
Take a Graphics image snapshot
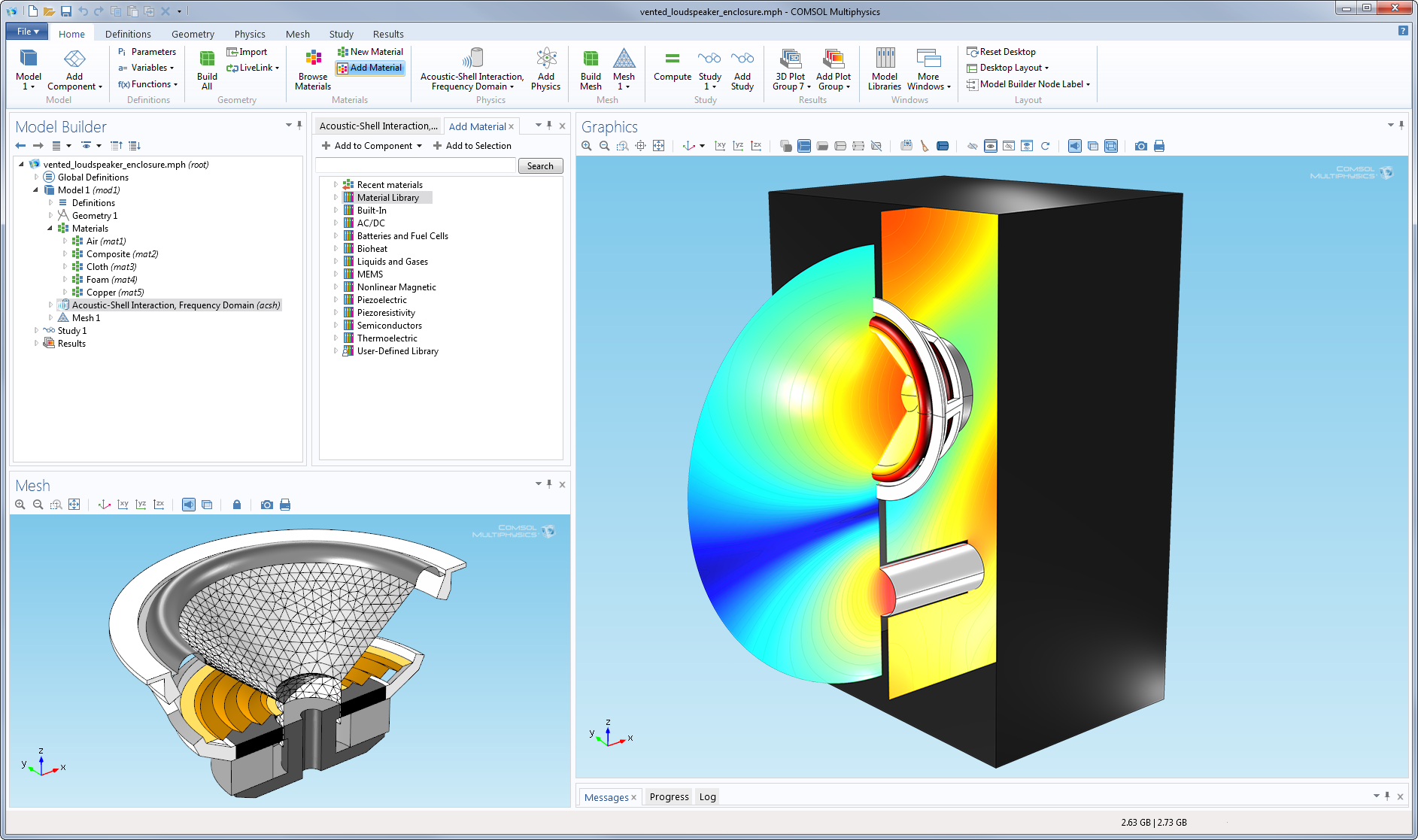coord(1141,146)
